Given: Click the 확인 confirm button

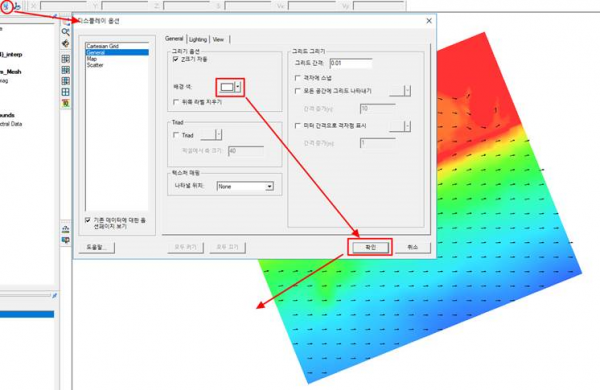Looking at the screenshot, I should point(370,247).
